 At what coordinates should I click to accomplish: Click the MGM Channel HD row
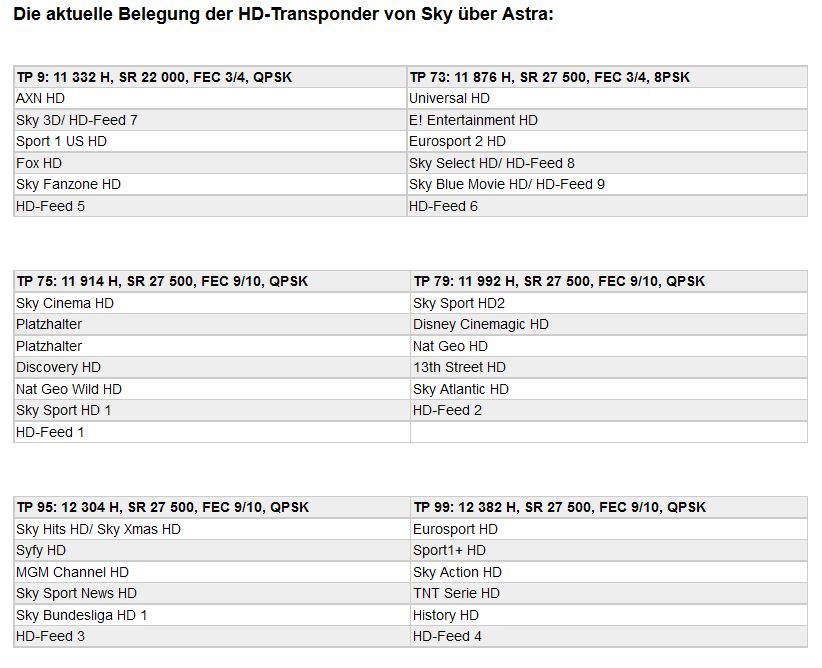(x=212, y=572)
